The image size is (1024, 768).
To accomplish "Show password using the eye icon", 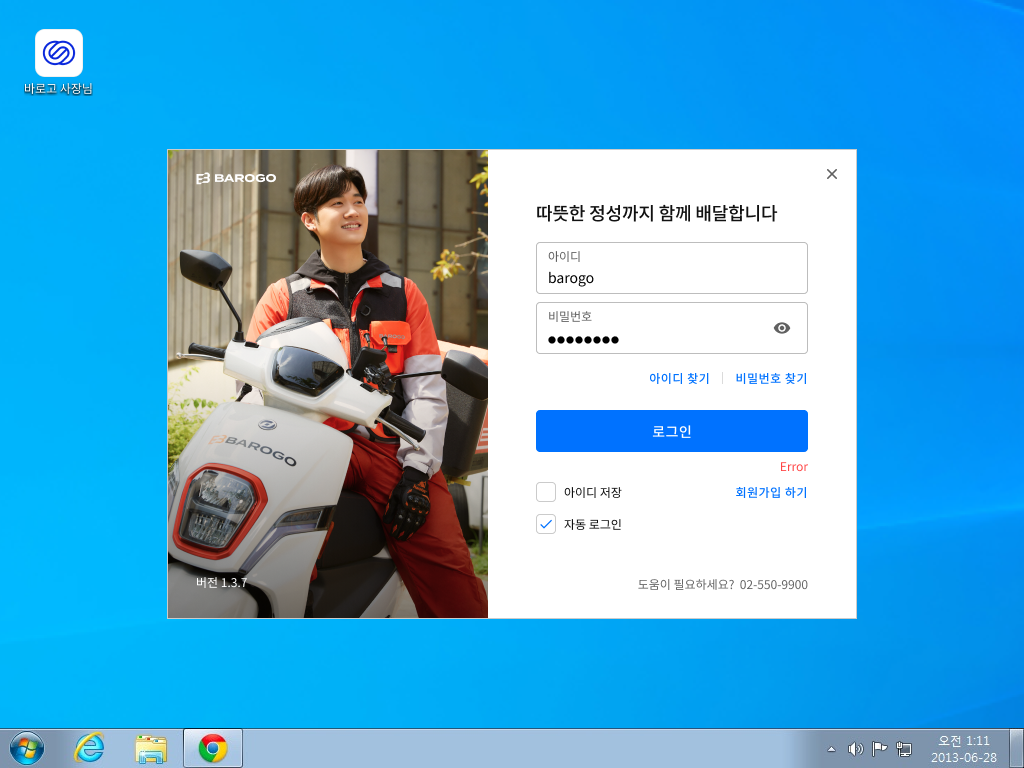I will click(x=782, y=328).
